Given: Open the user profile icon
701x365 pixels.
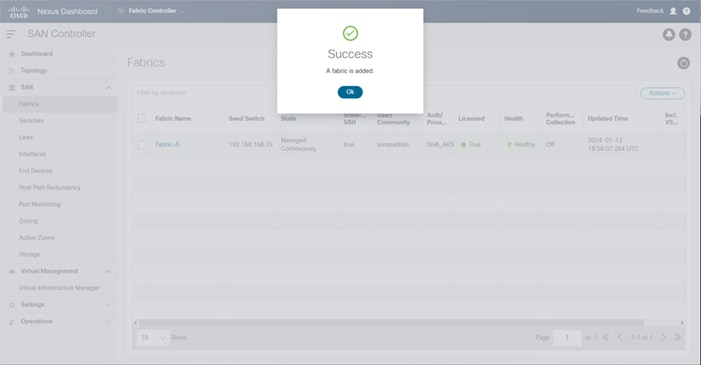Looking at the screenshot, I should 673,11.
